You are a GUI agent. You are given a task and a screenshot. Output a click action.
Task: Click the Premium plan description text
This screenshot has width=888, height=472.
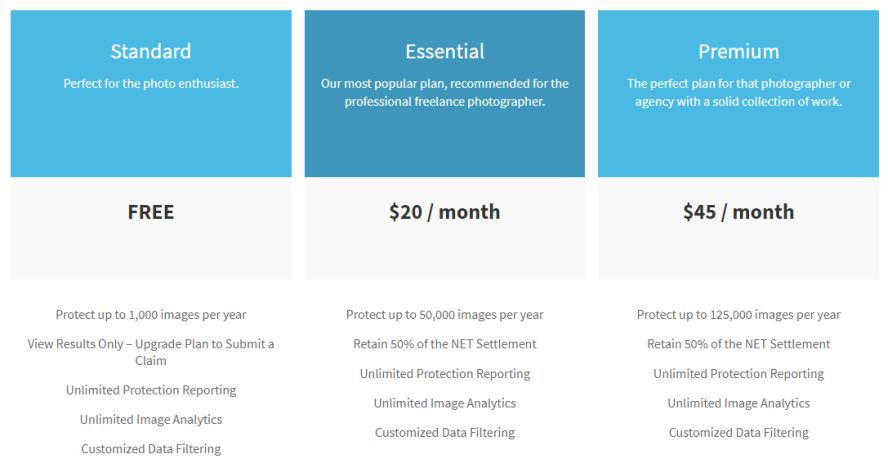click(738, 92)
